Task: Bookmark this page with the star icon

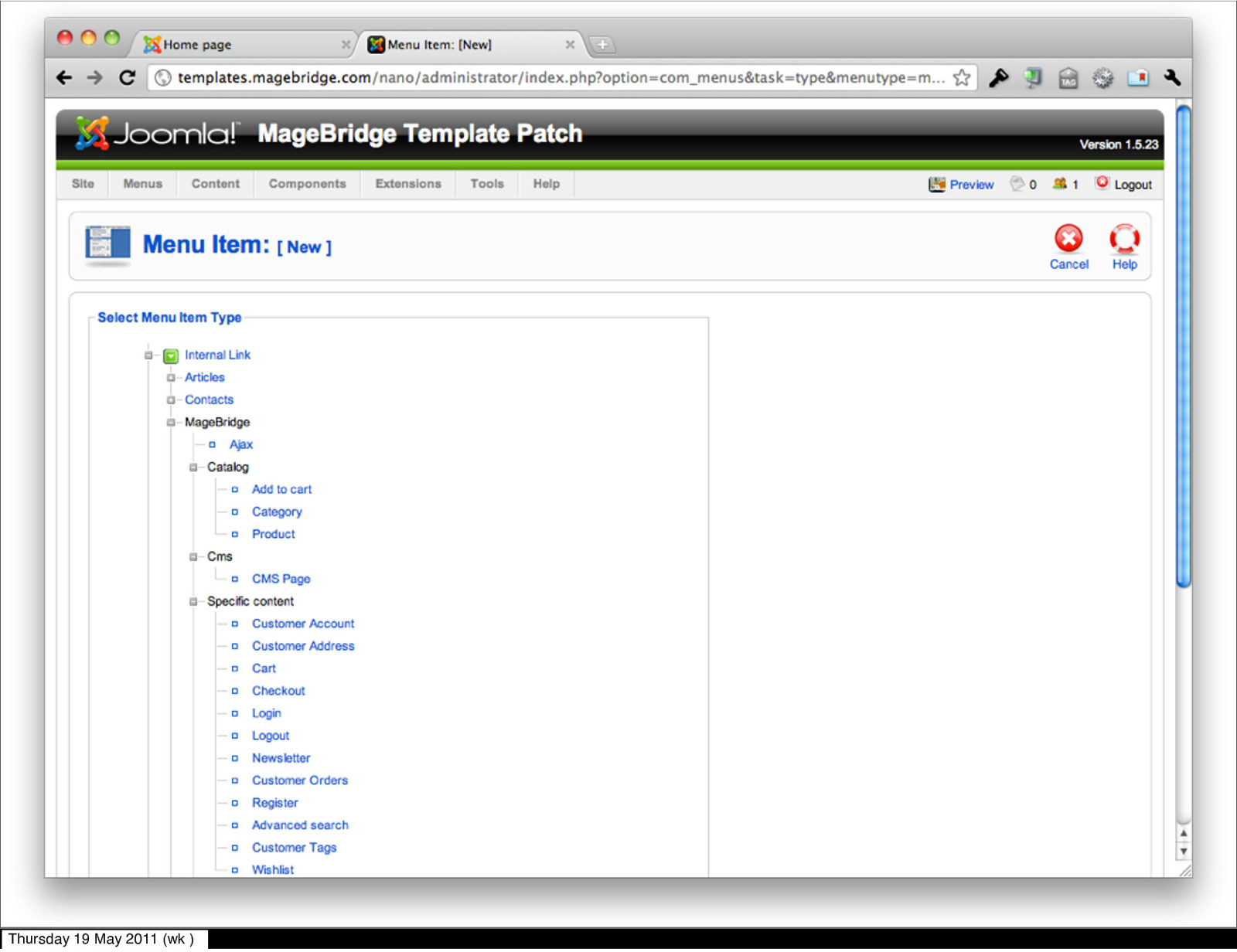Action: coord(961,77)
